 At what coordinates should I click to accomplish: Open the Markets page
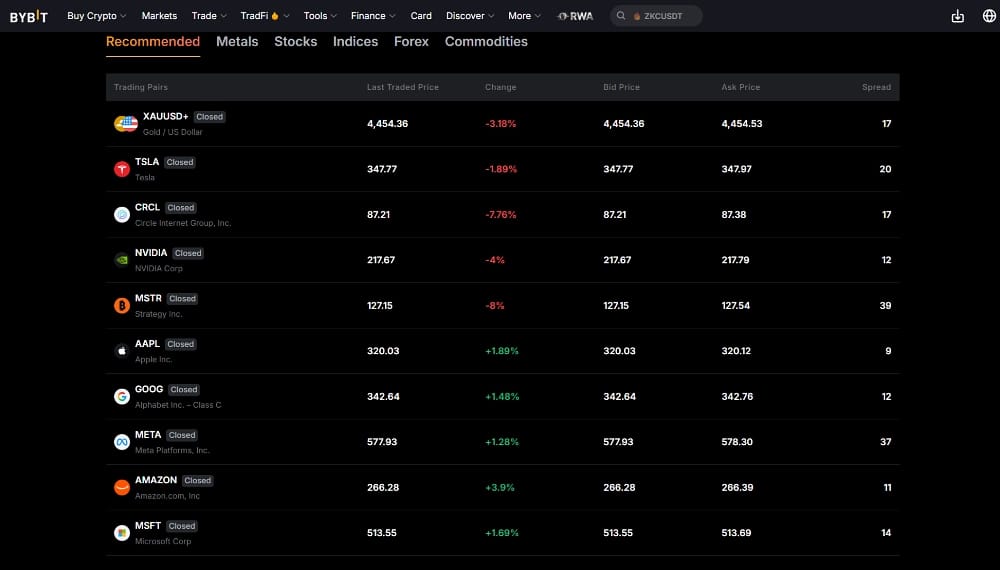click(159, 16)
